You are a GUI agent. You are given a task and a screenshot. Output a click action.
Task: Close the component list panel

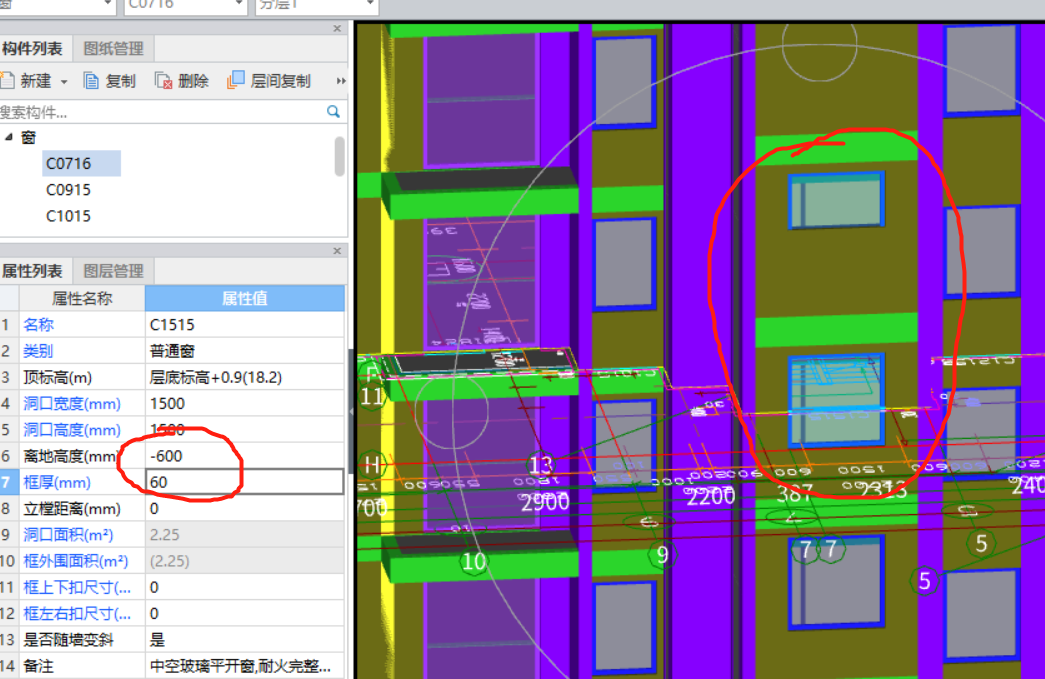[x=337, y=29]
